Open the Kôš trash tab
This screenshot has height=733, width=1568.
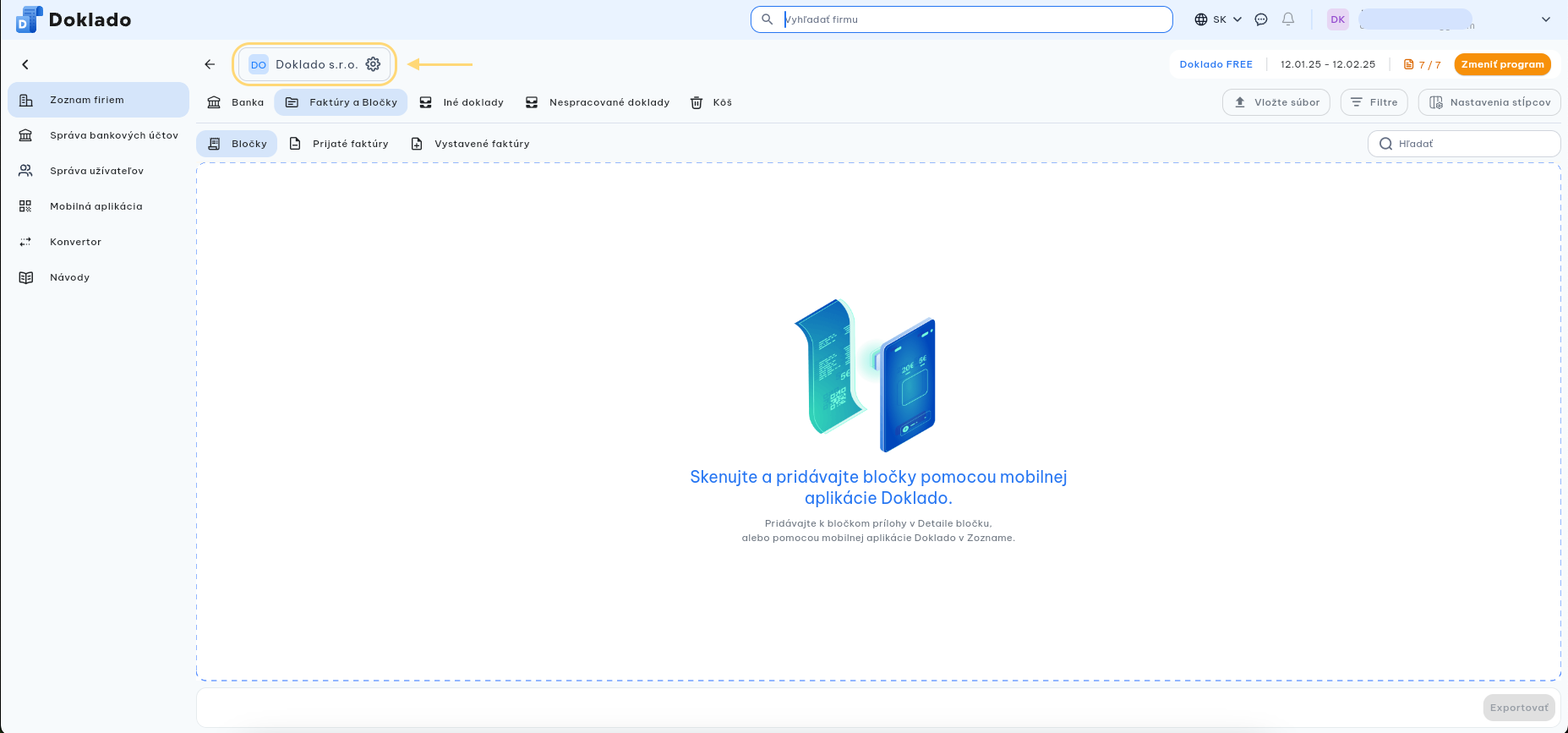tap(711, 102)
